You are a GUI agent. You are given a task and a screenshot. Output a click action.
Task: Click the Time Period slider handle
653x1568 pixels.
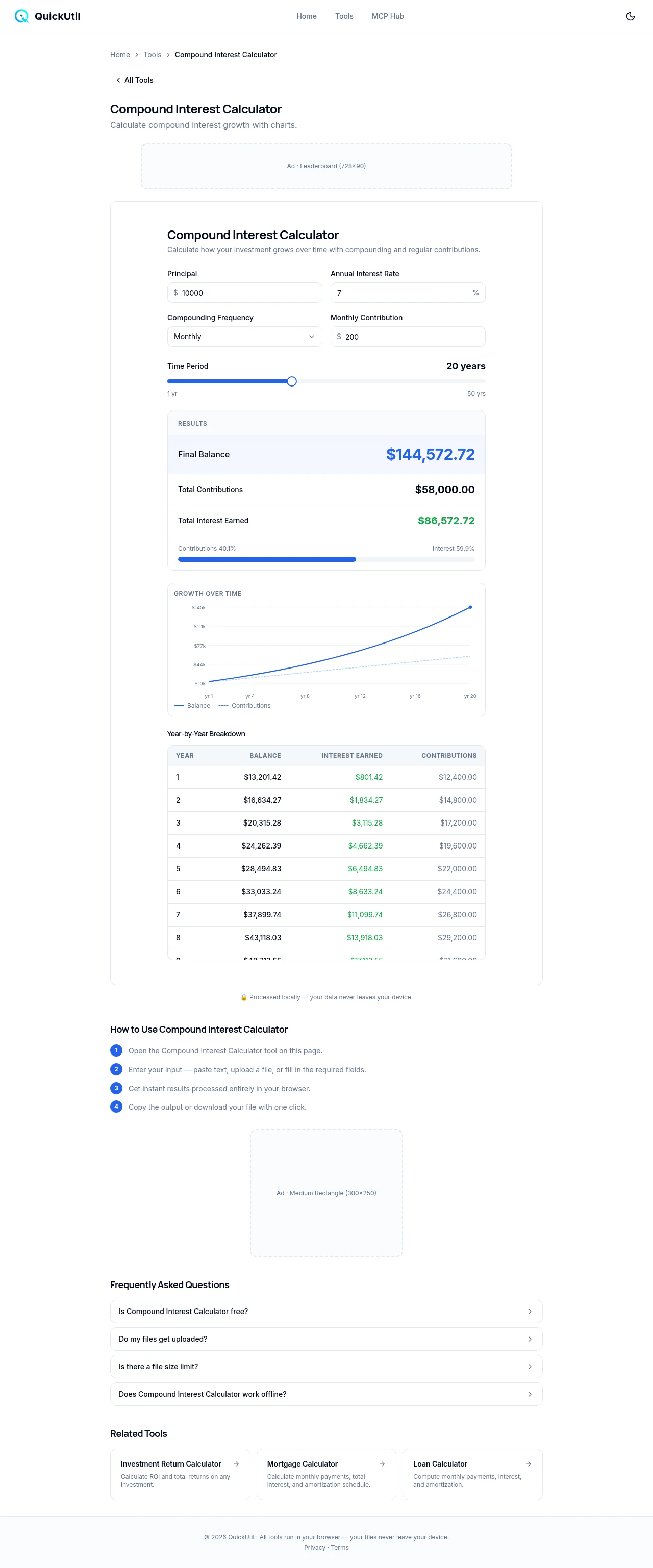pos(292,381)
